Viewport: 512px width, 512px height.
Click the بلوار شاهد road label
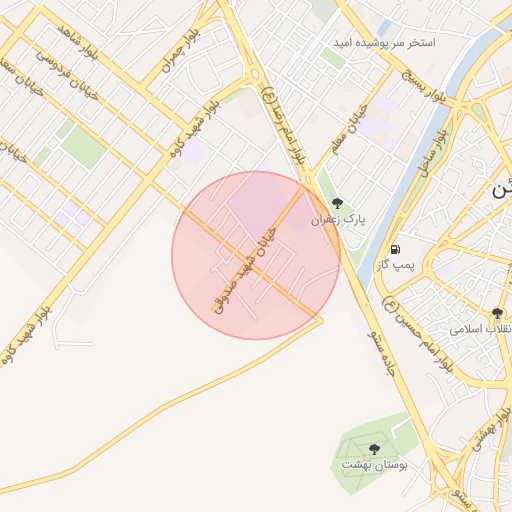(78, 42)
